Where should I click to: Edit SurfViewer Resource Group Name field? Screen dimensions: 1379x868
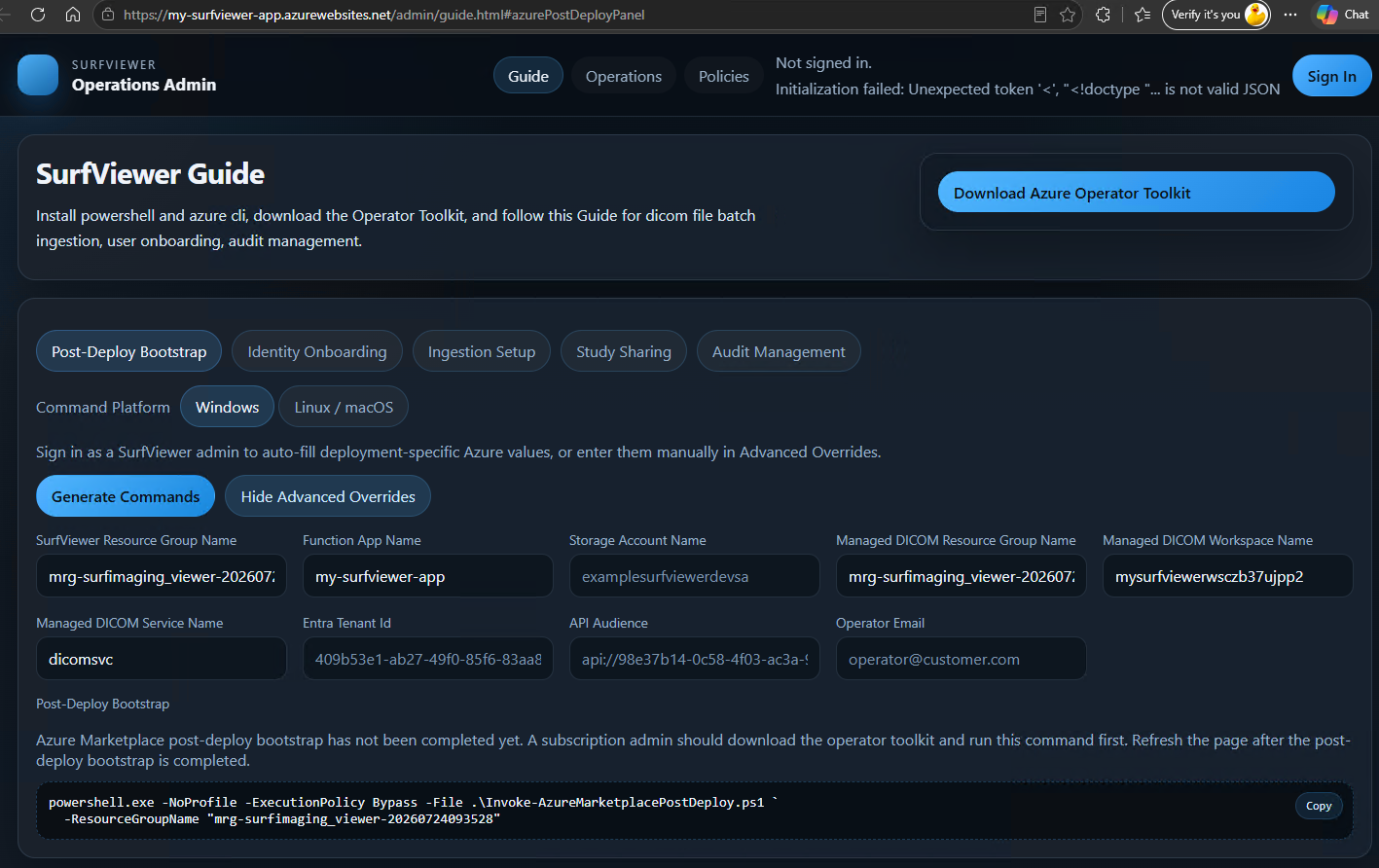(162, 576)
